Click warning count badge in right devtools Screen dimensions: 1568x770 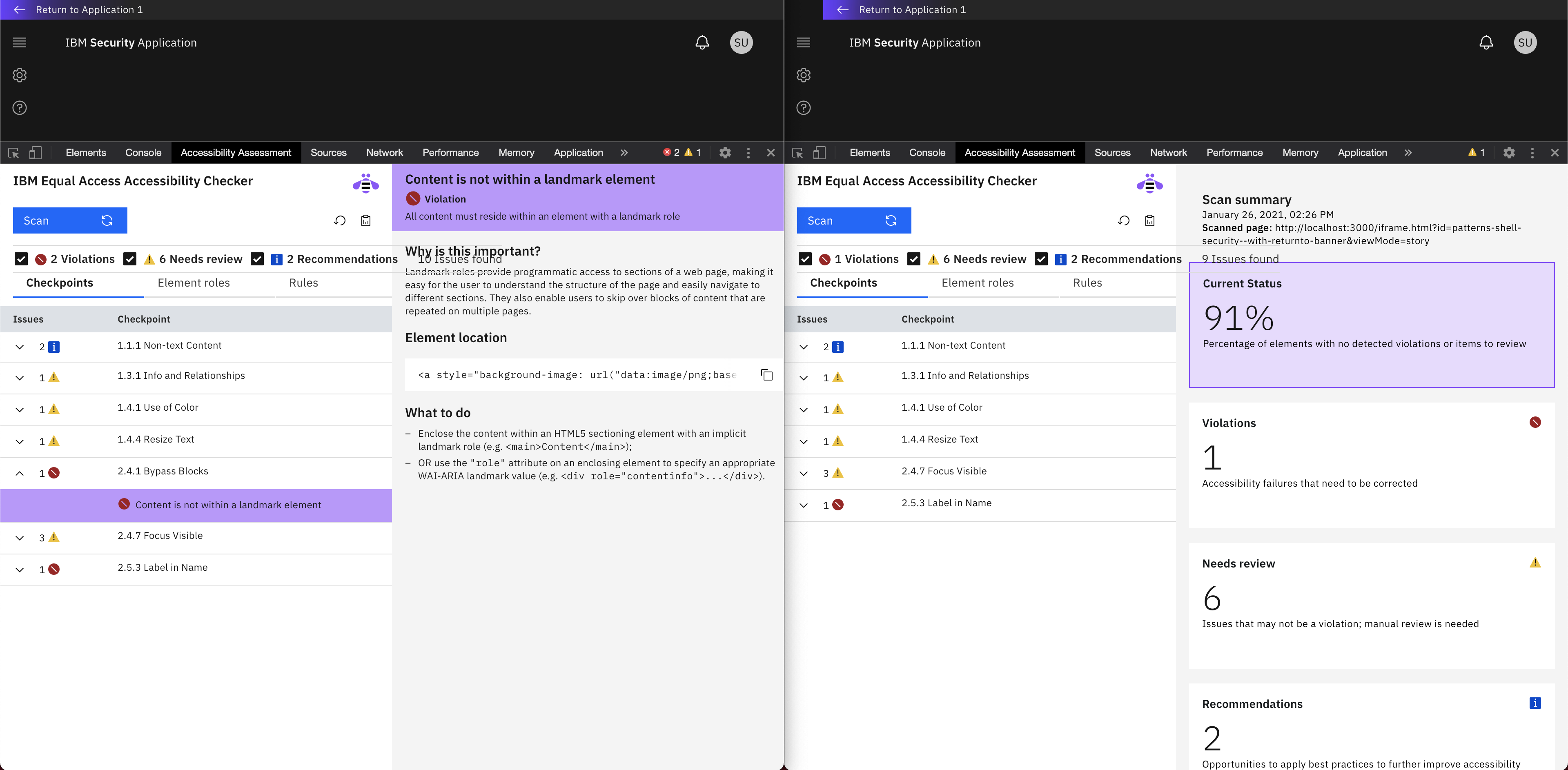point(1476,153)
